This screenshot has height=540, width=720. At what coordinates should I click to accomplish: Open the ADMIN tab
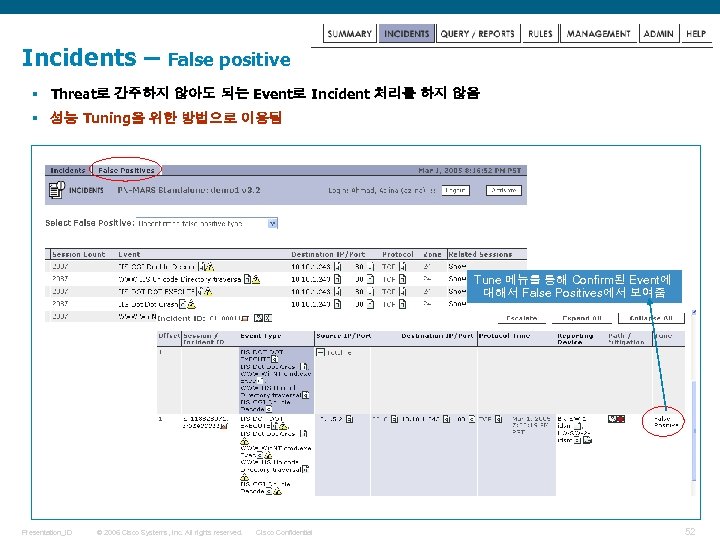click(658, 34)
